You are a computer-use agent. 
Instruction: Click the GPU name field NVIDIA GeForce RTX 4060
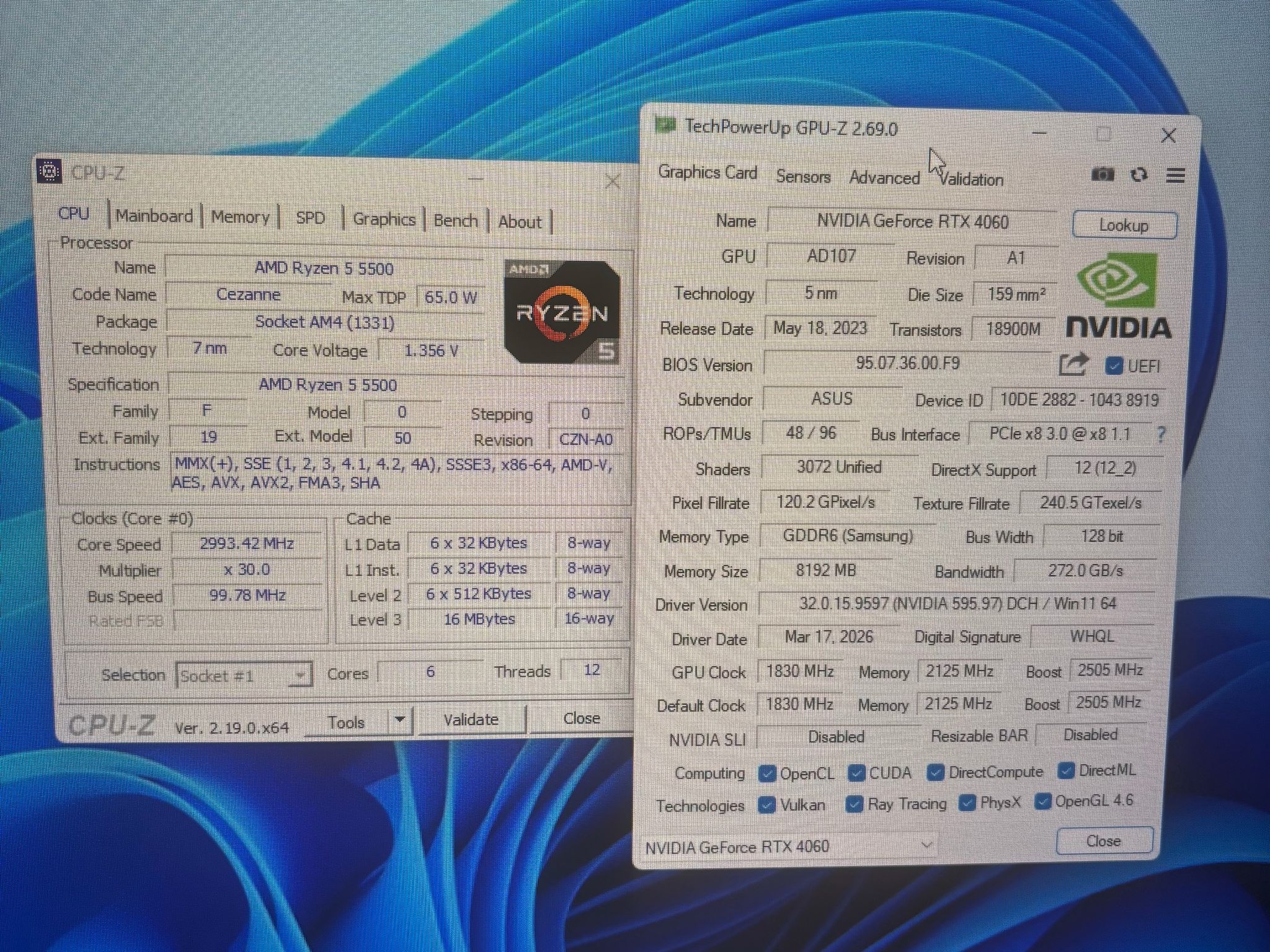pos(912,221)
